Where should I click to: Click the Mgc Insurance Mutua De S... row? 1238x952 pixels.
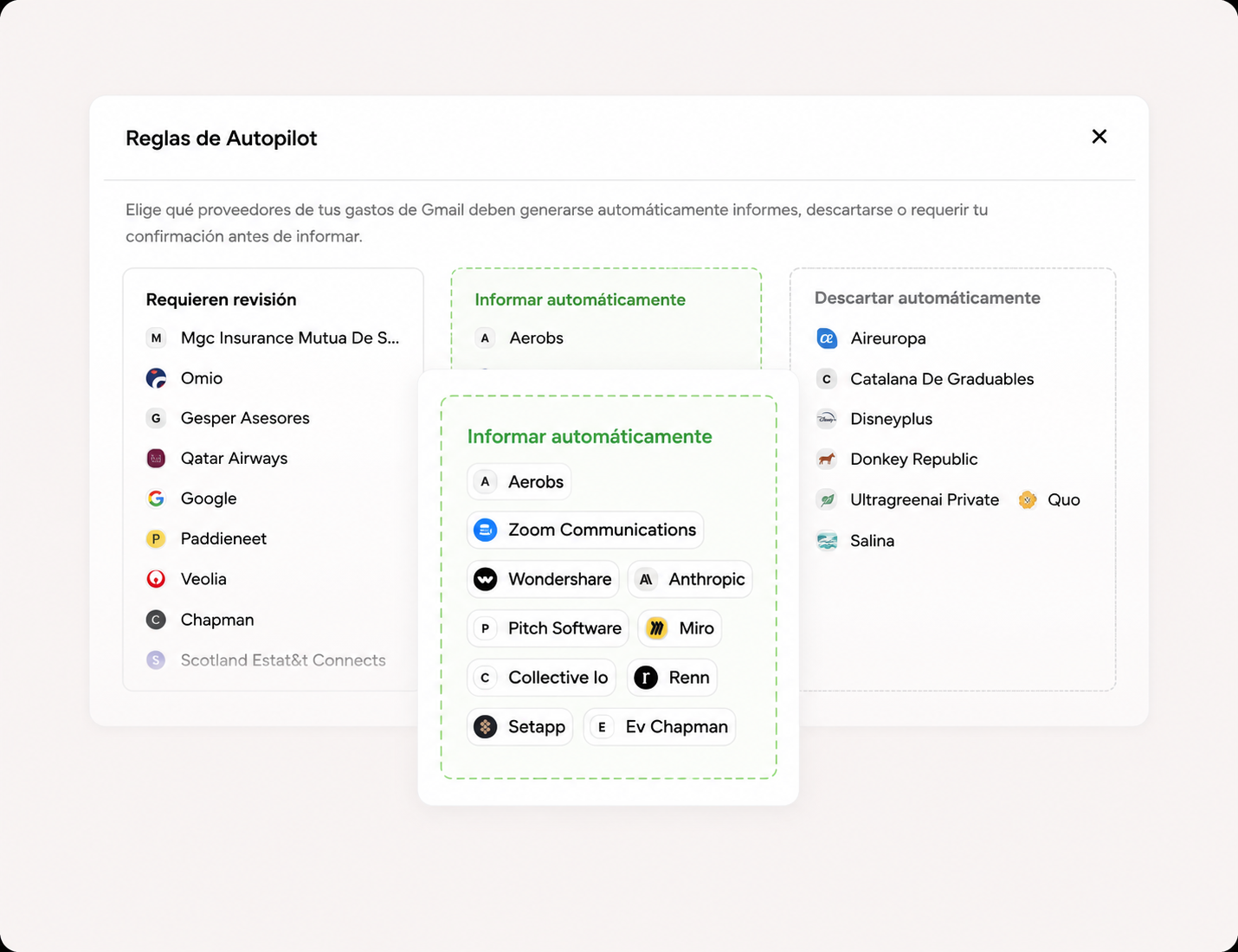pos(273,338)
